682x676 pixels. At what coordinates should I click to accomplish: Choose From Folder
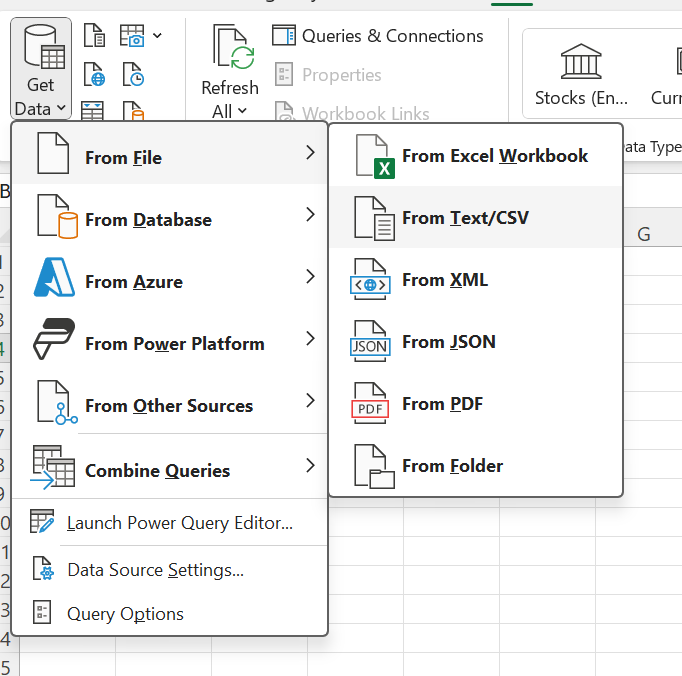pos(476,465)
